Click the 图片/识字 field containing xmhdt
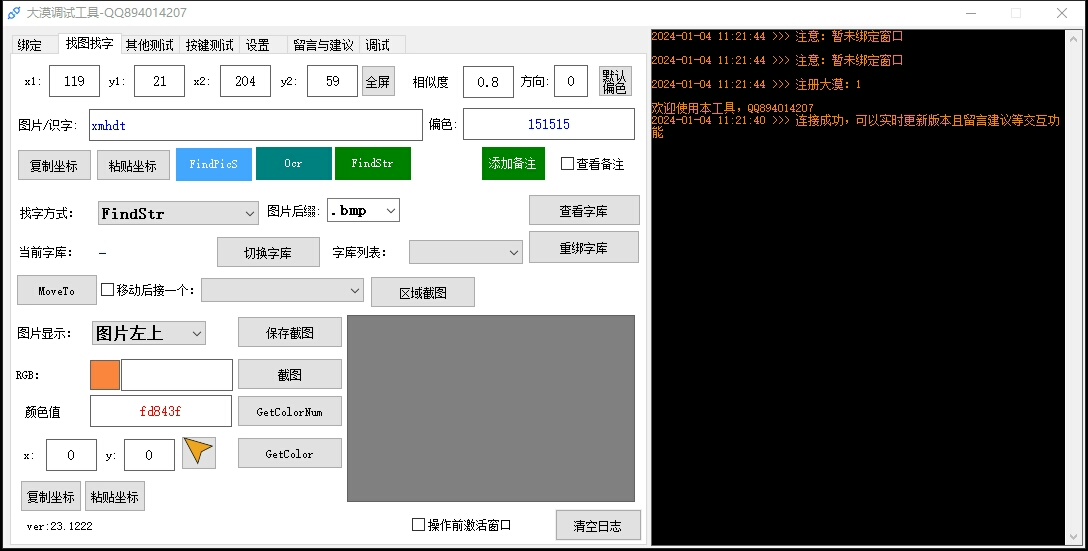The width and height of the screenshot is (1088, 551). (255, 125)
